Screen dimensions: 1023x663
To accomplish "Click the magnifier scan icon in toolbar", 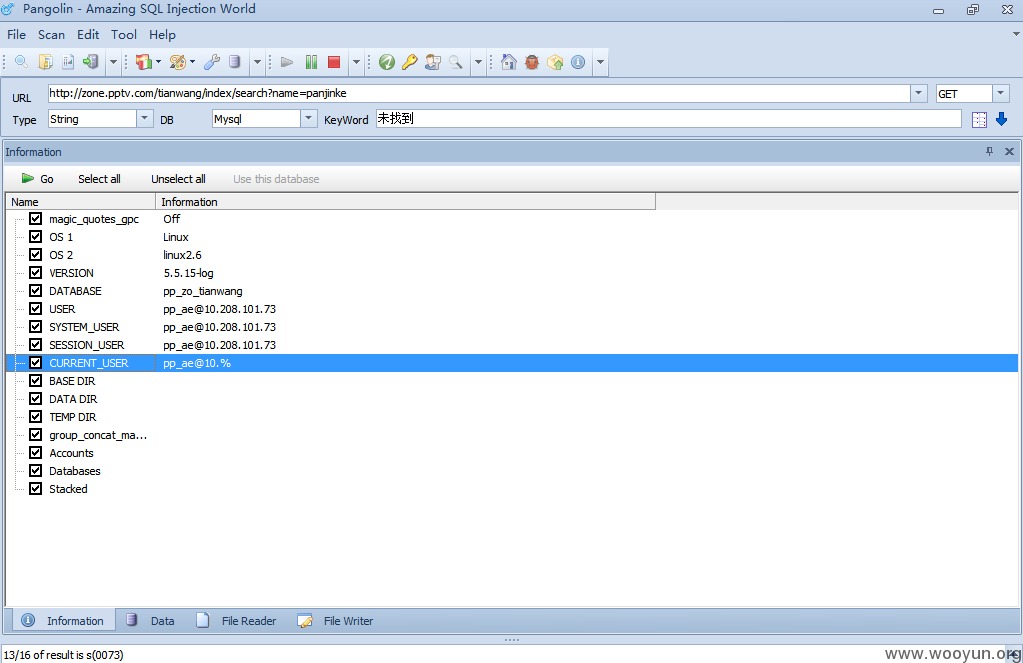I will coord(21,62).
